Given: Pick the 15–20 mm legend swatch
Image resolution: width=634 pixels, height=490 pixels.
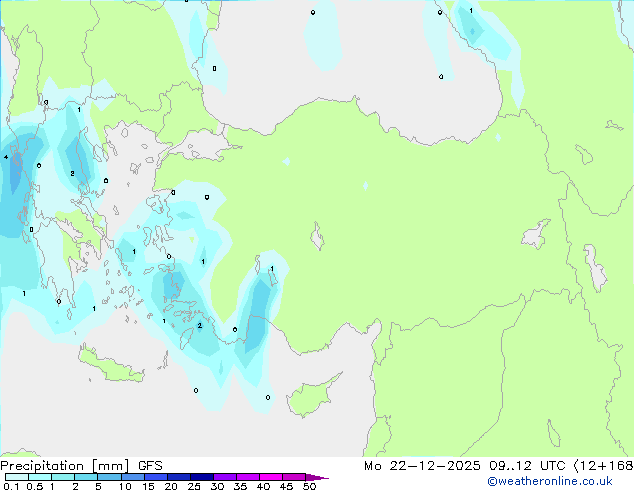Looking at the screenshot, I should pyautogui.click(x=155, y=477).
